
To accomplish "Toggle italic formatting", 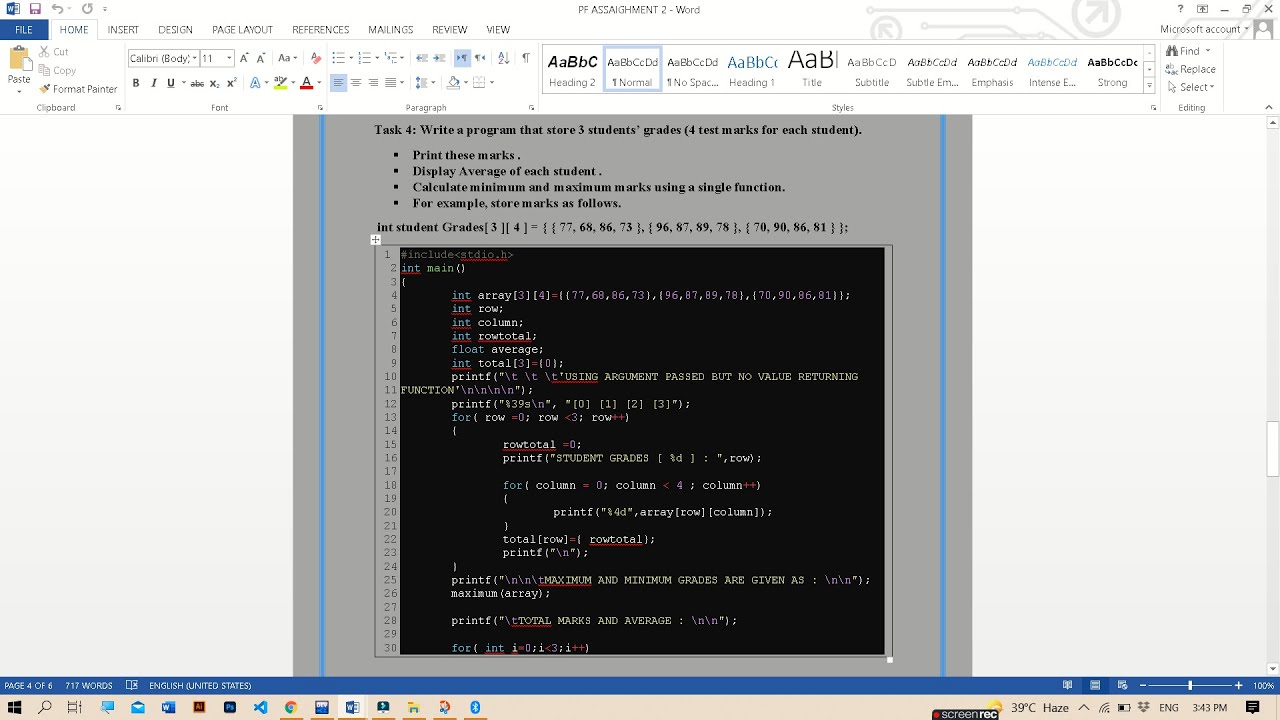I will click(x=153, y=83).
